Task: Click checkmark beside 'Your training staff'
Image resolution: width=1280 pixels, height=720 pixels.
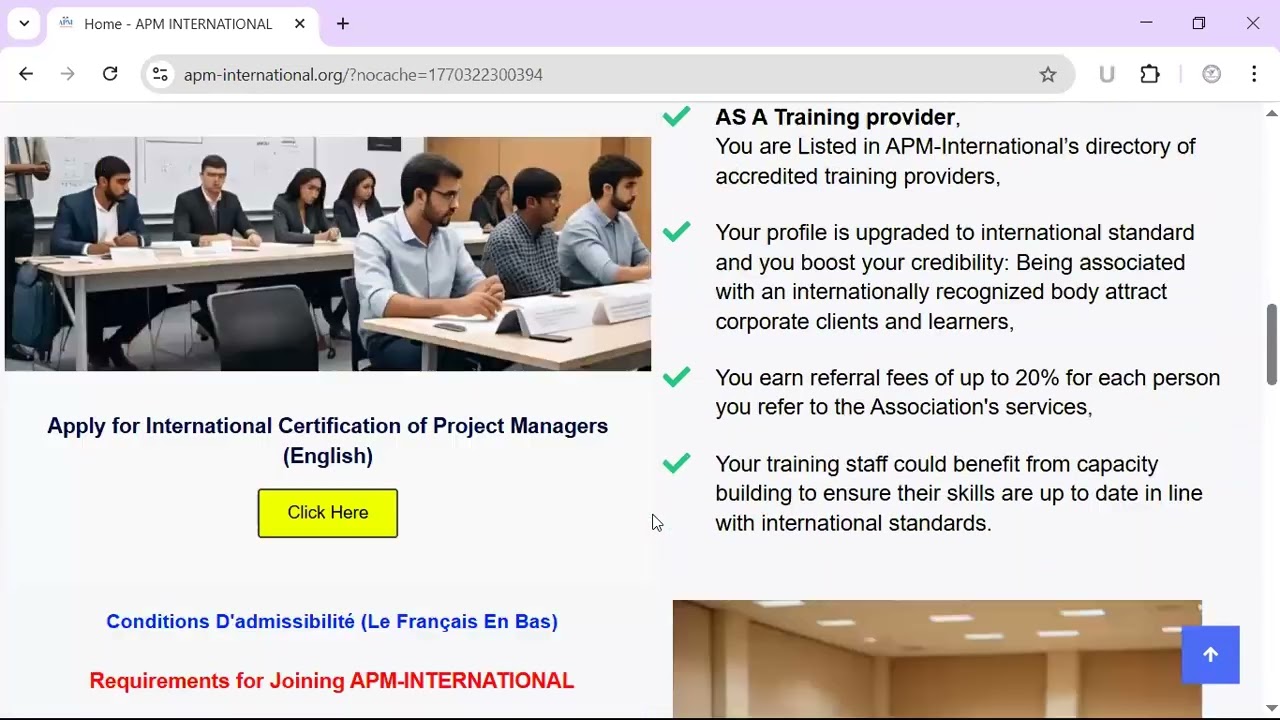Action: click(677, 463)
